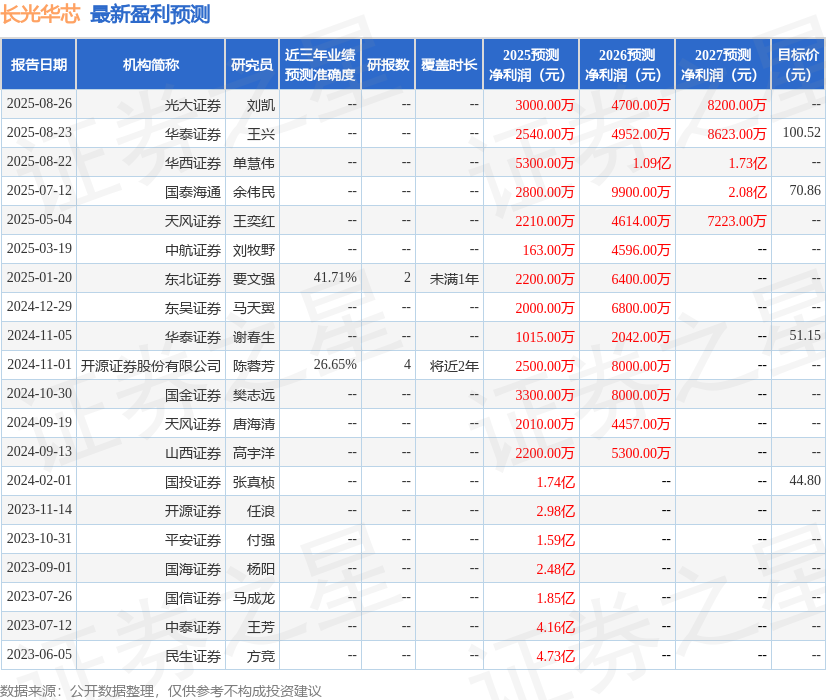Viewport: 826px width, 700px height.
Task: Click the 机构简称 column header
Action: [152, 64]
